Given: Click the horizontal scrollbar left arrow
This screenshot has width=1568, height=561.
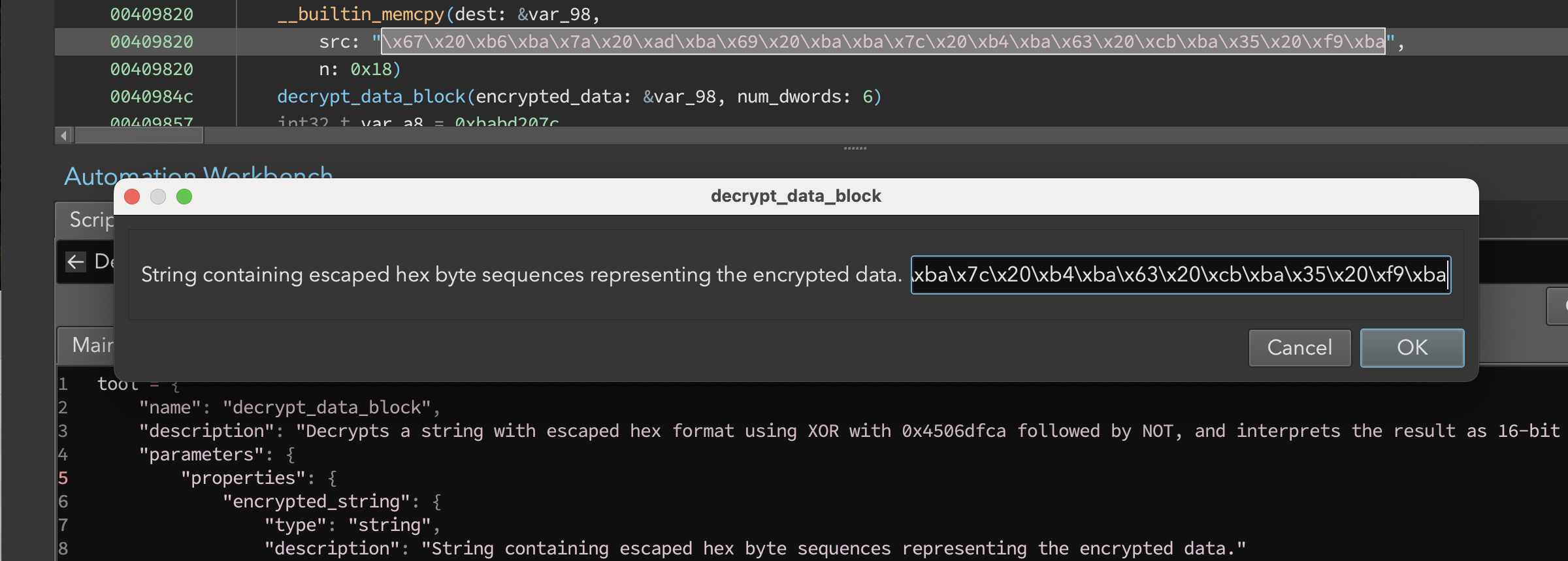Looking at the screenshot, I should tap(63, 136).
